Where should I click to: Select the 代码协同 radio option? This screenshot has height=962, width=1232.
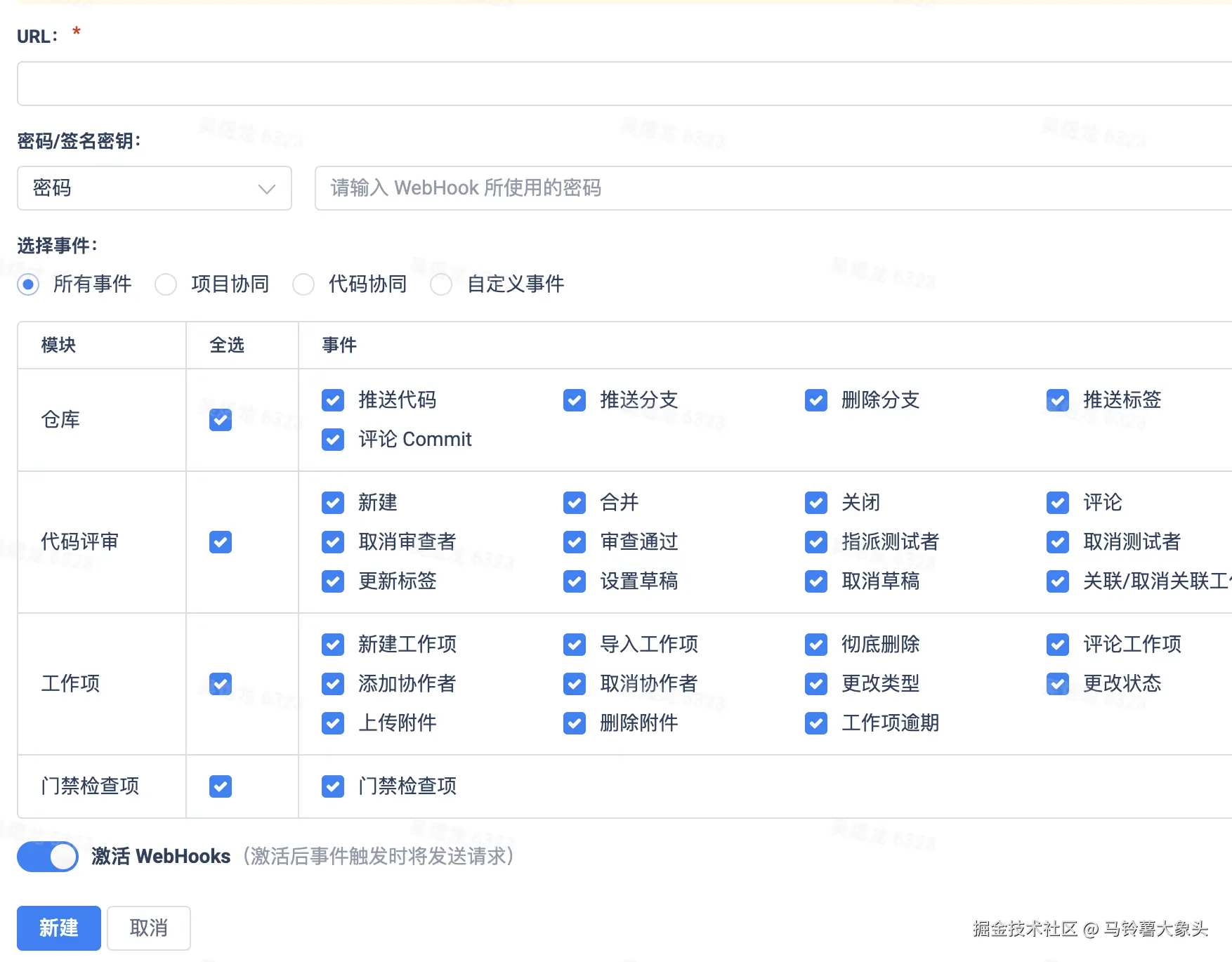click(x=303, y=284)
